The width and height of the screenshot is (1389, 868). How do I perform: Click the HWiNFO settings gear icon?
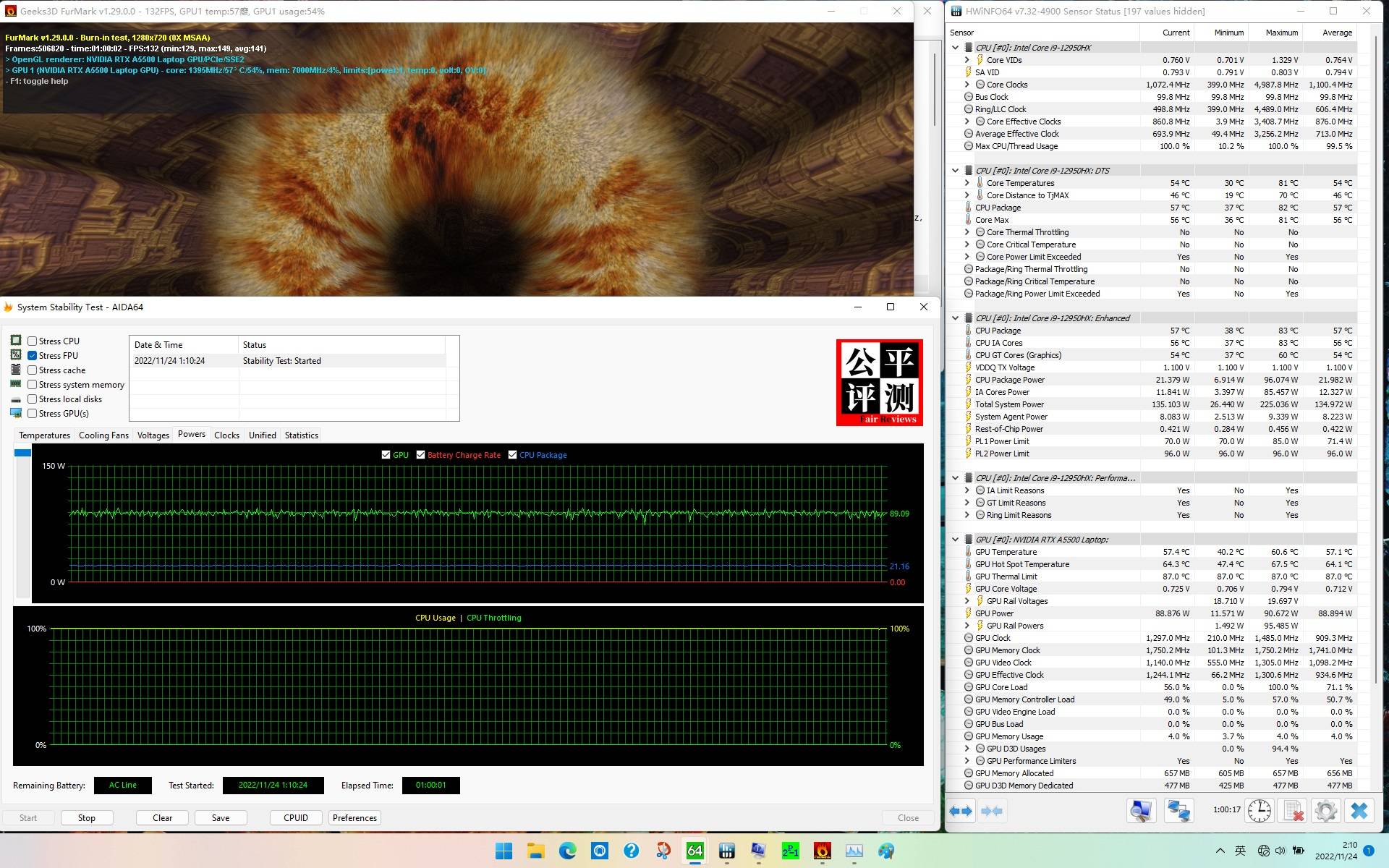[x=1325, y=811]
